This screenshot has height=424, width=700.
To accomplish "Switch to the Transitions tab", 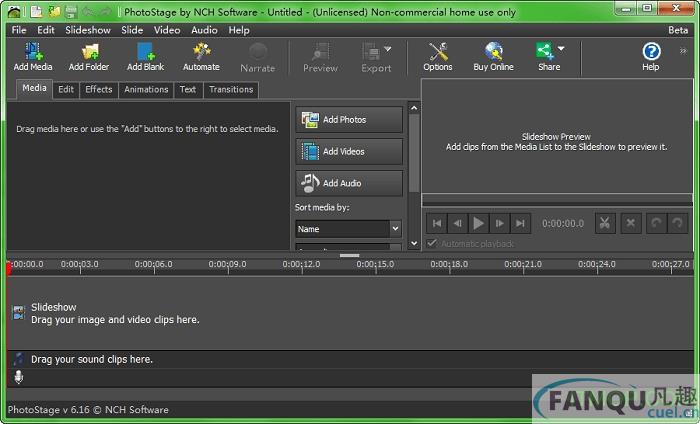I will 231,90.
